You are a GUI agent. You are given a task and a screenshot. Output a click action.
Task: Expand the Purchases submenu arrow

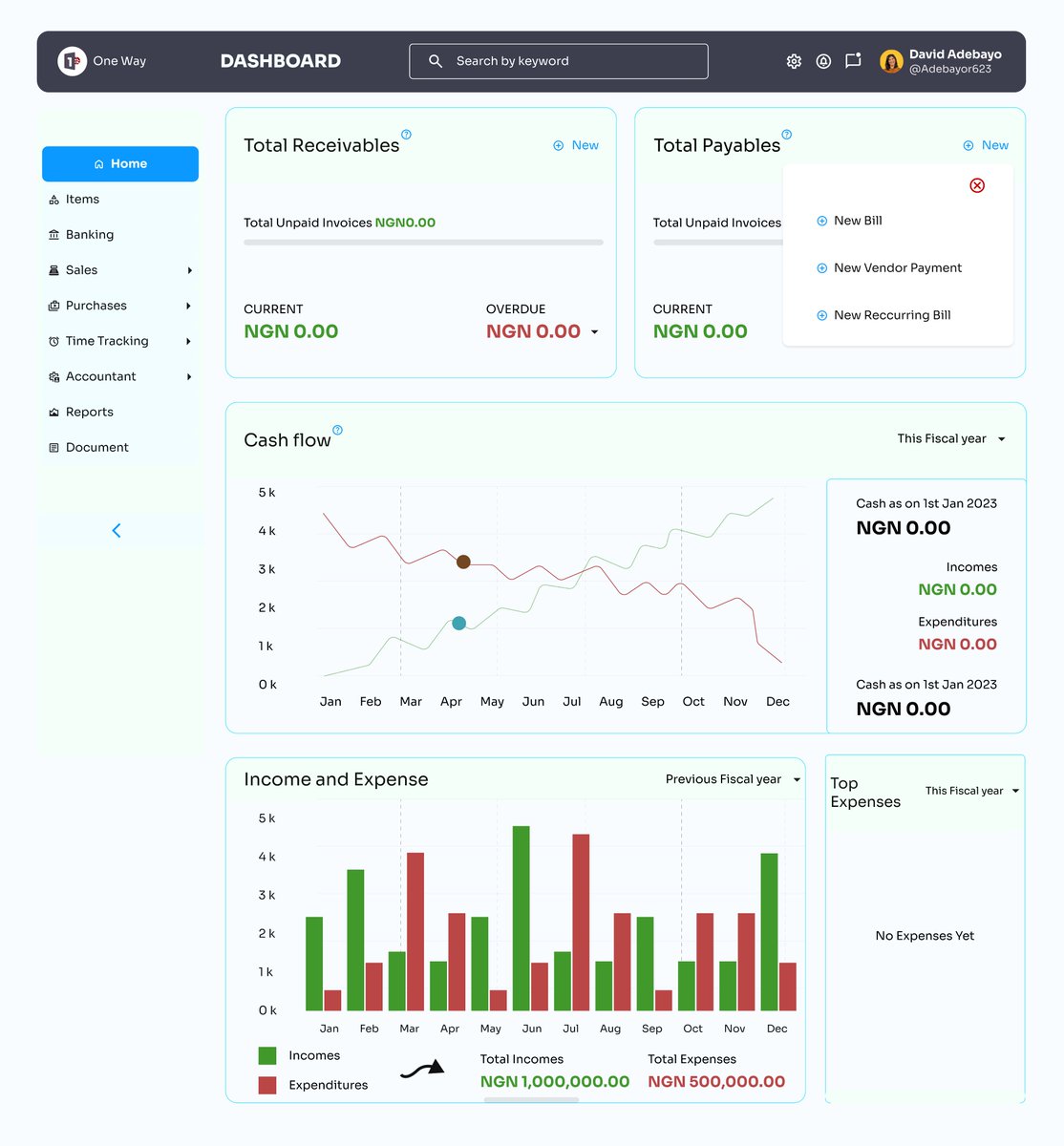pos(189,306)
